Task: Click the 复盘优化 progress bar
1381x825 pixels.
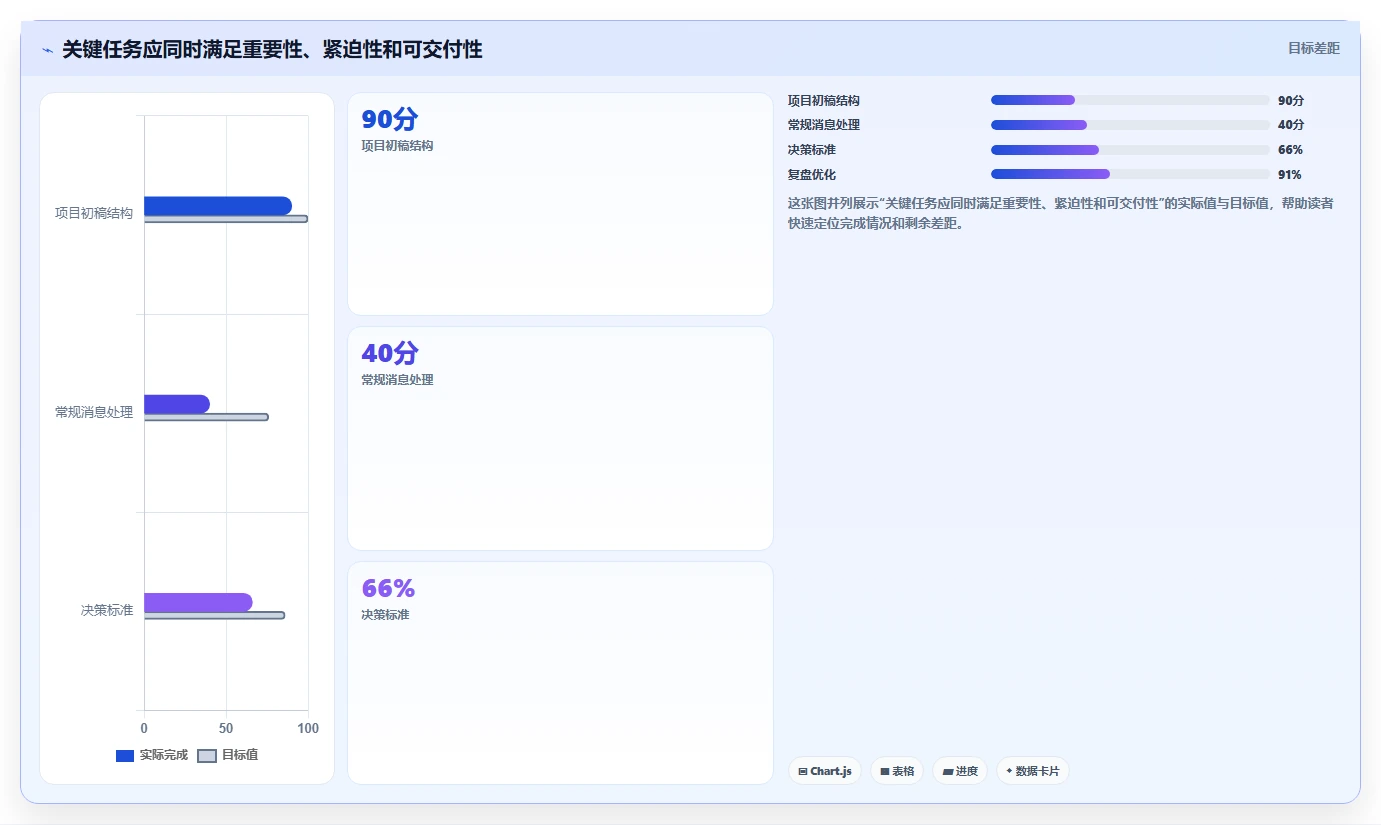Action: (1130, 174)
